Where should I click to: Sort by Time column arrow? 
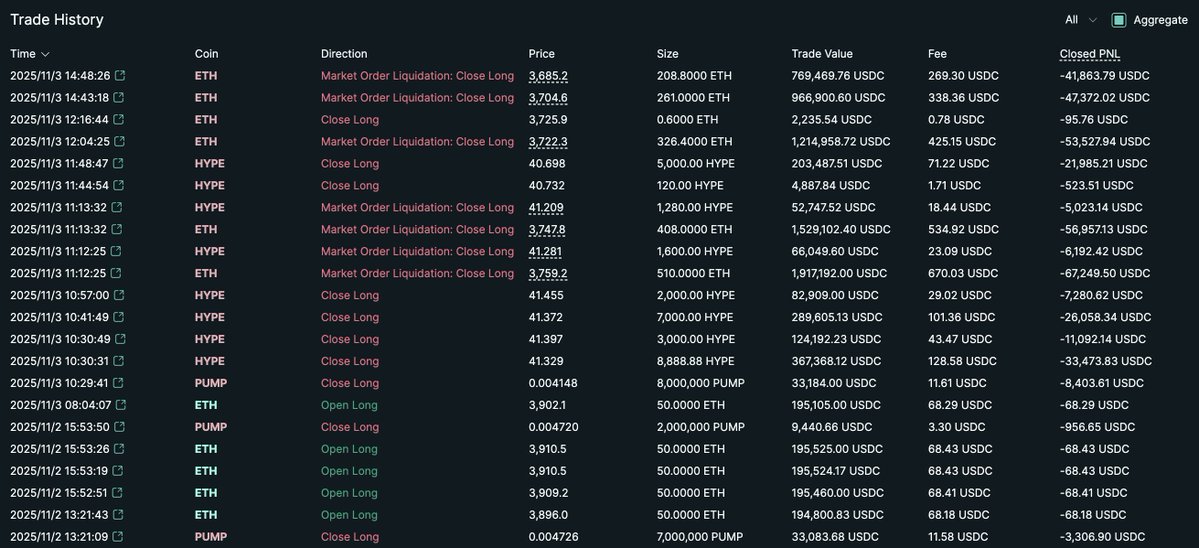pos(45,54)
